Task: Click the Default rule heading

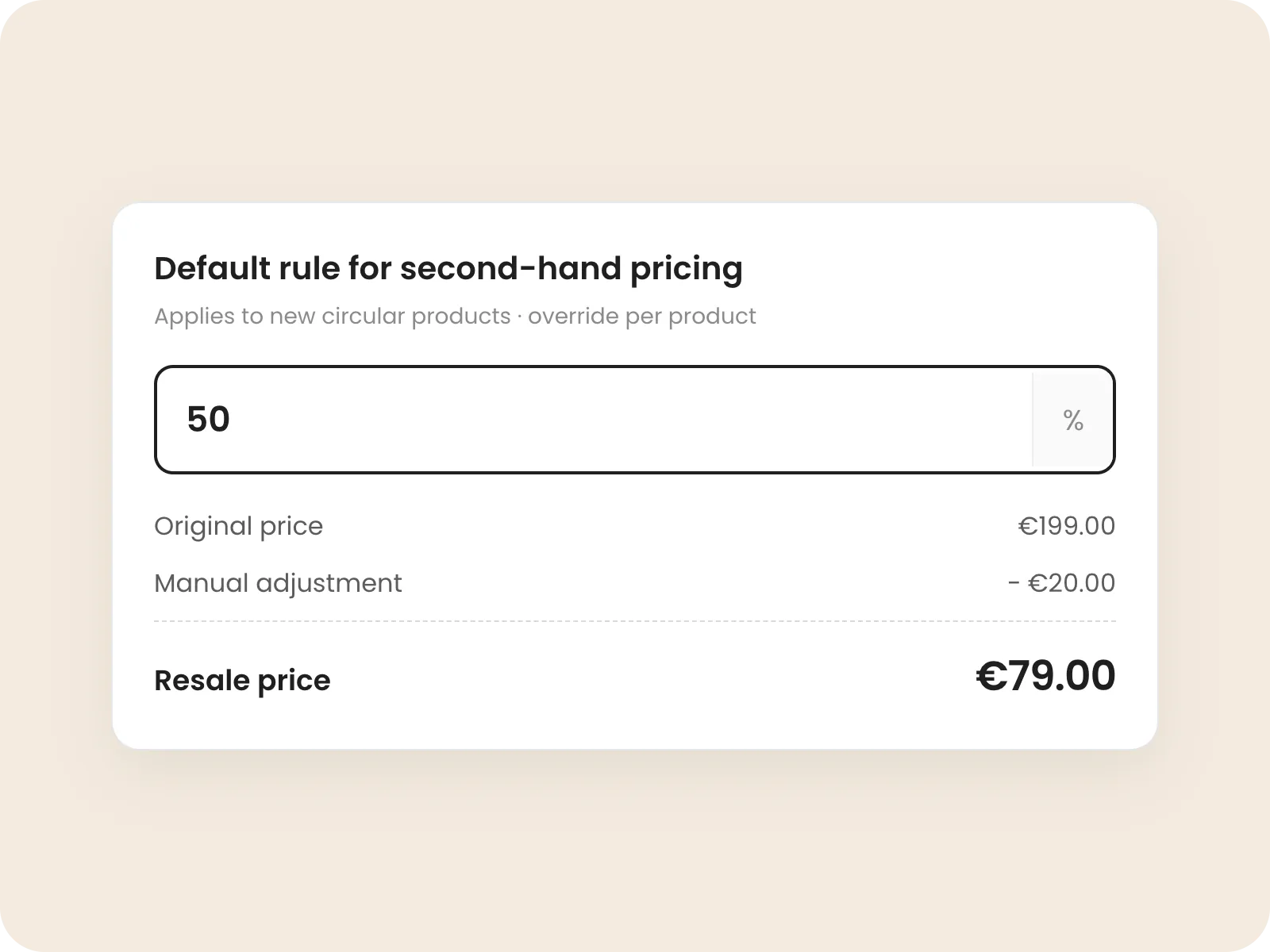Action: [448, 269]
